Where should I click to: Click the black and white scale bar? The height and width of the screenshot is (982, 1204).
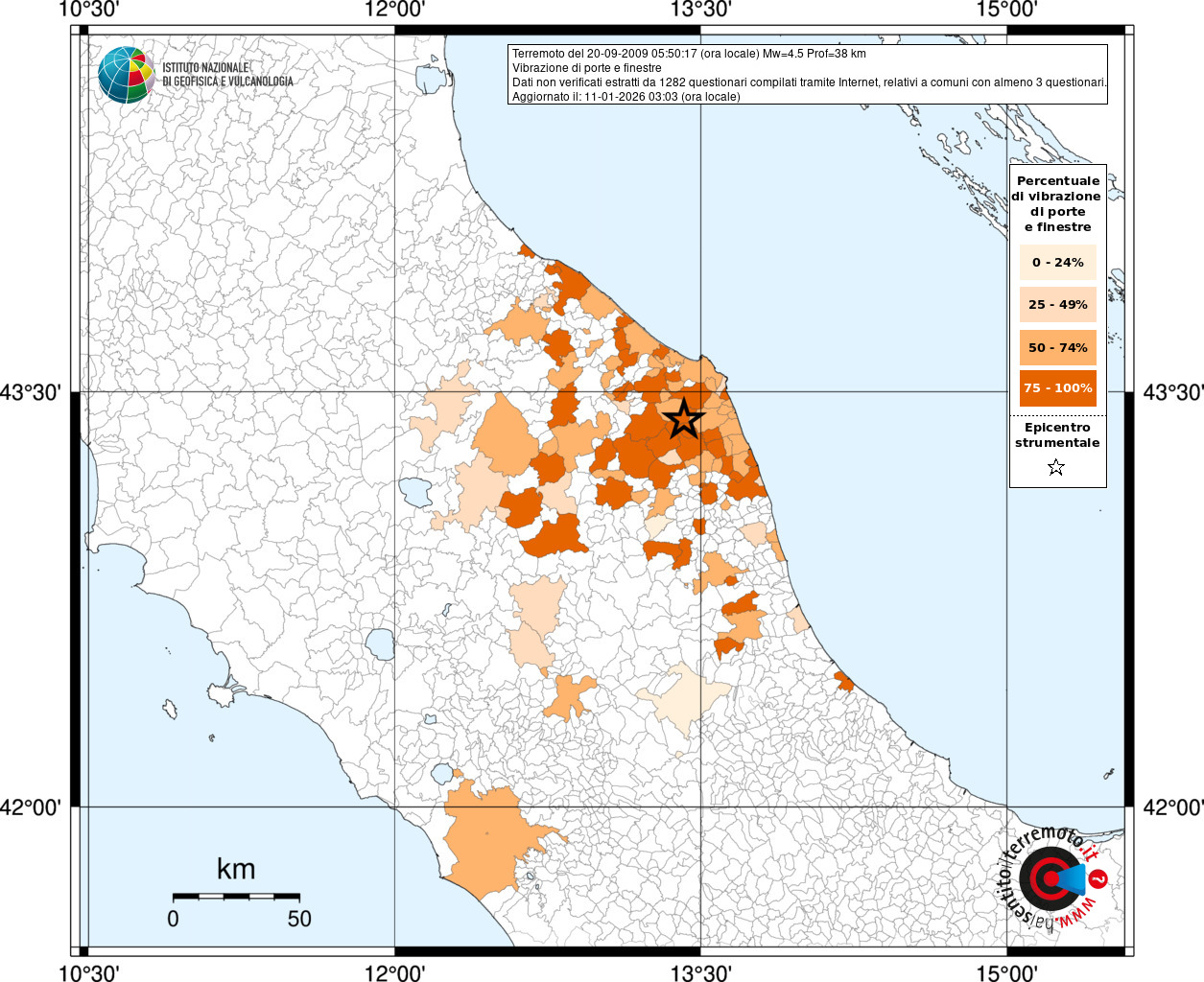(x=236, y=896)
